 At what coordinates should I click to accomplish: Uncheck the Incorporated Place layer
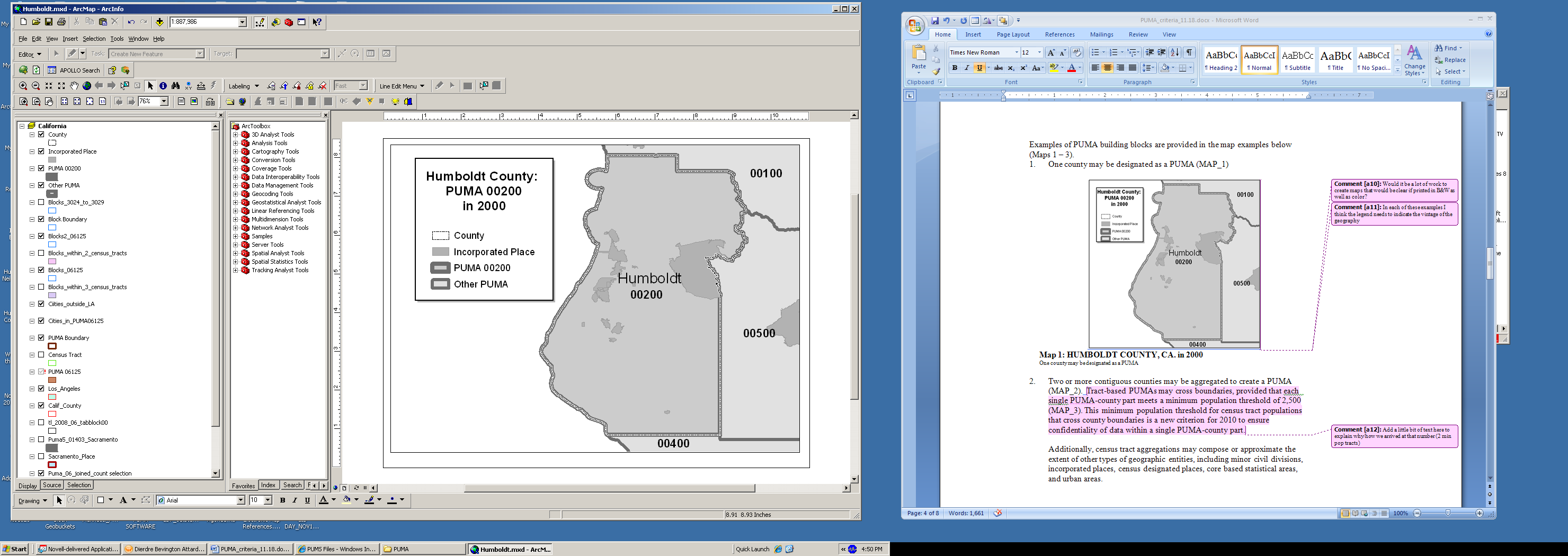pos(41,151)
